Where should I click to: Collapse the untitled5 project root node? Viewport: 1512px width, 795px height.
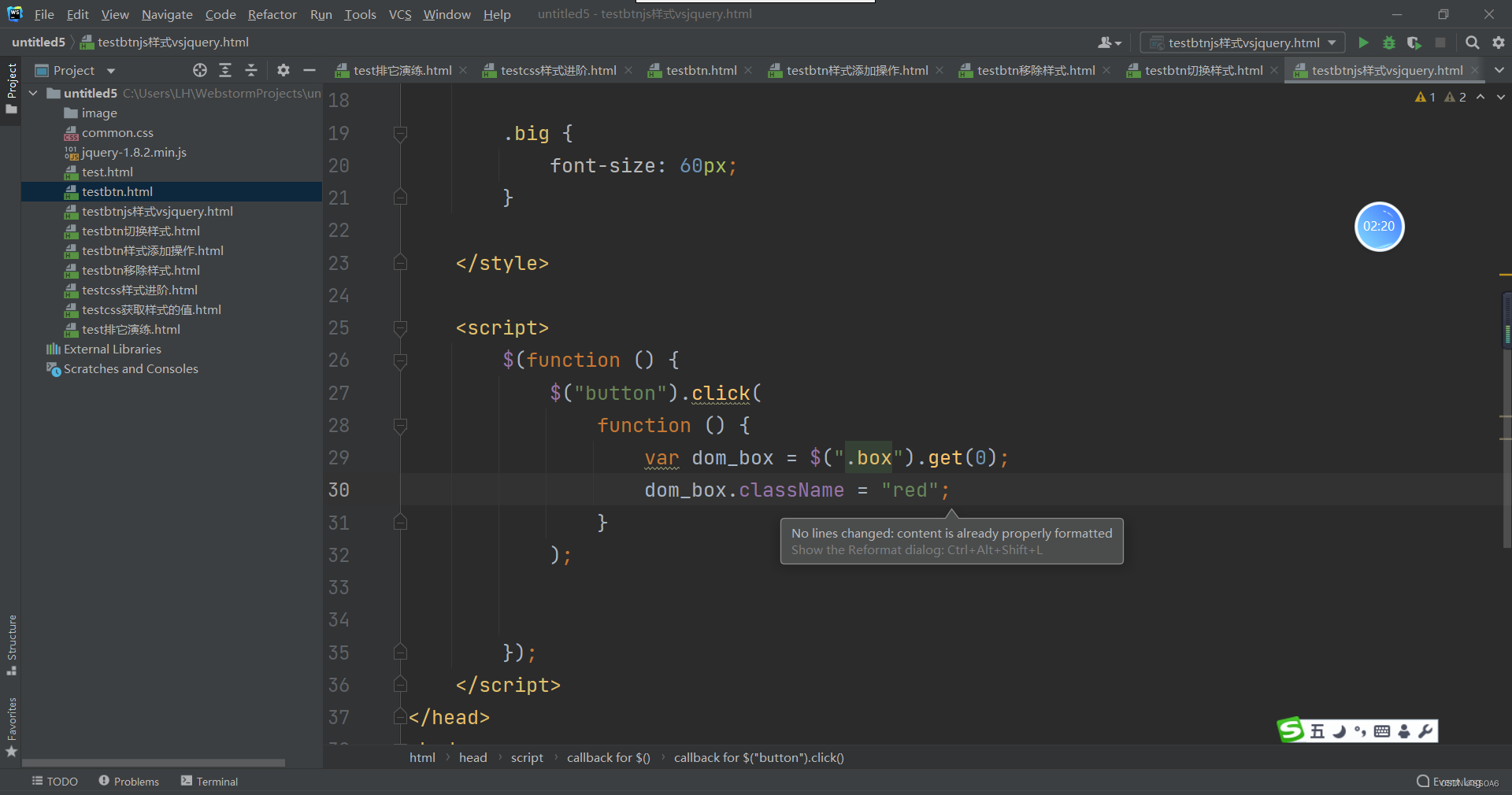click(x=34, y=93)
